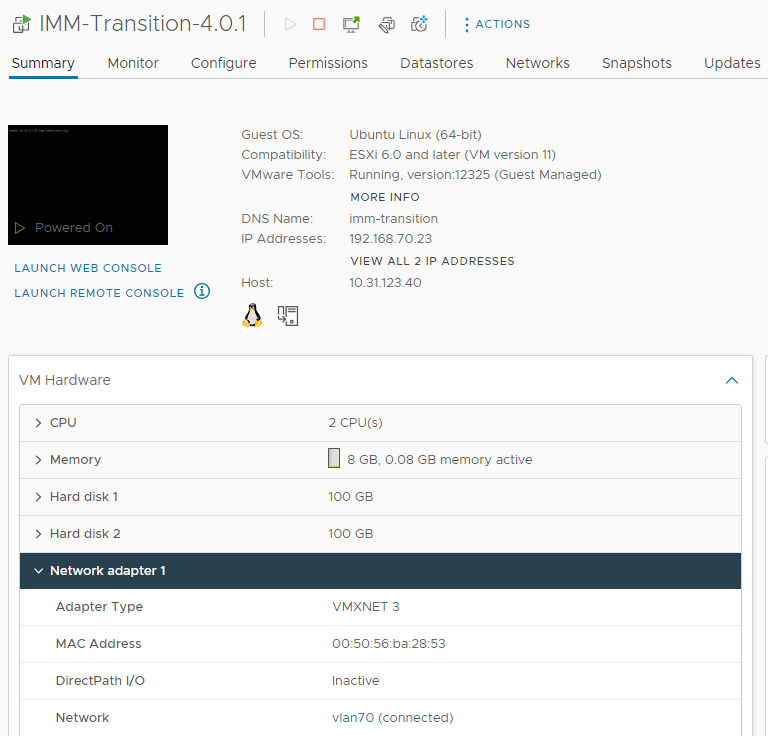Viewport: 768px width, 736px height.
Task: Click Hard disk 1 100 GB value
Action: pos(351,497)
